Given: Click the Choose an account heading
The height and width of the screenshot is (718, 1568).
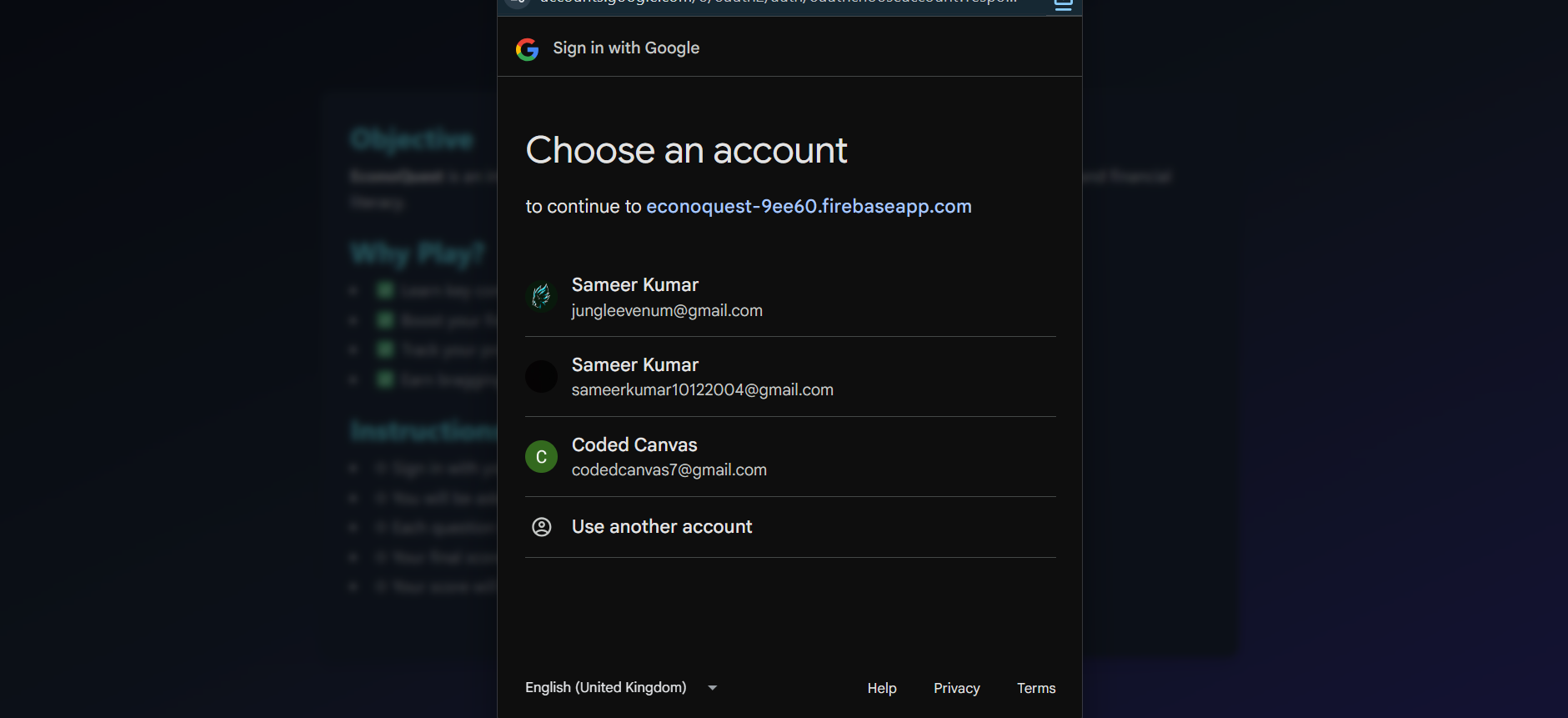Looking at the screenshot, I should coord(686,150).
